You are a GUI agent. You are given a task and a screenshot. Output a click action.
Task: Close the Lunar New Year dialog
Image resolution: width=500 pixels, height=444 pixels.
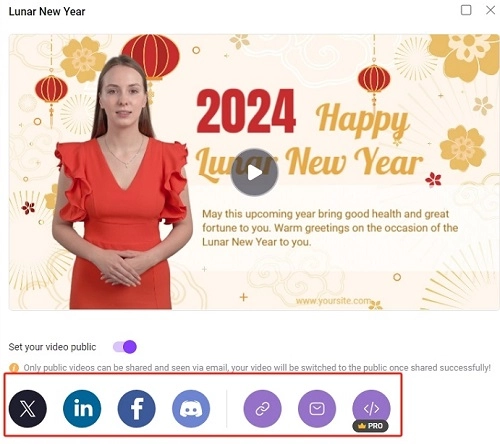coord(490,10)
